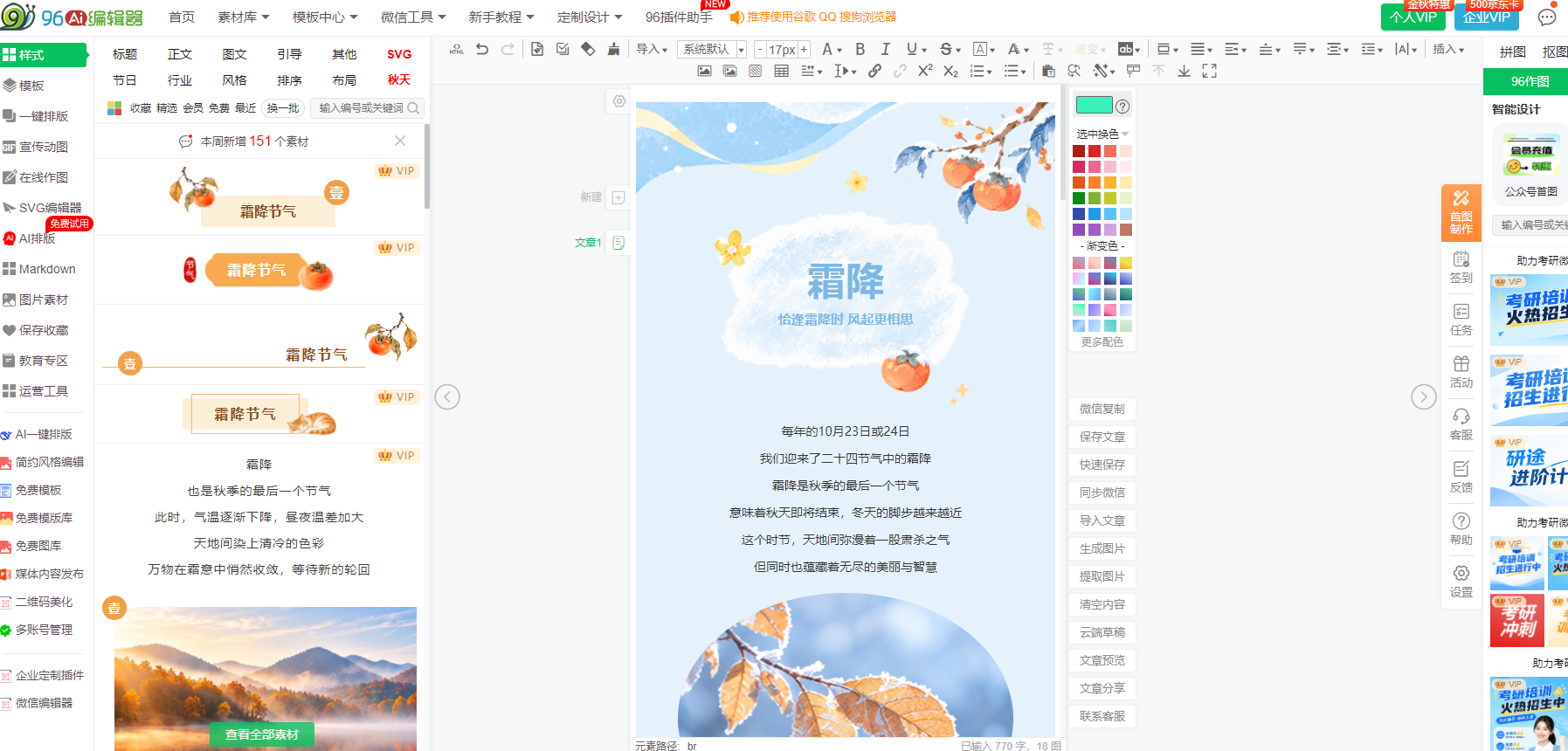Open the 设置 gear in right sidebar
Image resolution: width=1568 pixels, height=751 pixels.
point(1461,581)
